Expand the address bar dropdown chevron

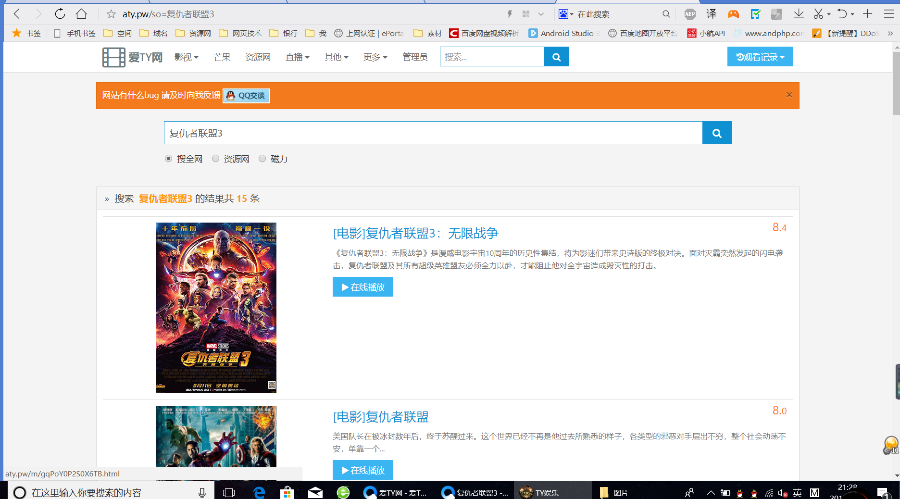click(541, 14)
